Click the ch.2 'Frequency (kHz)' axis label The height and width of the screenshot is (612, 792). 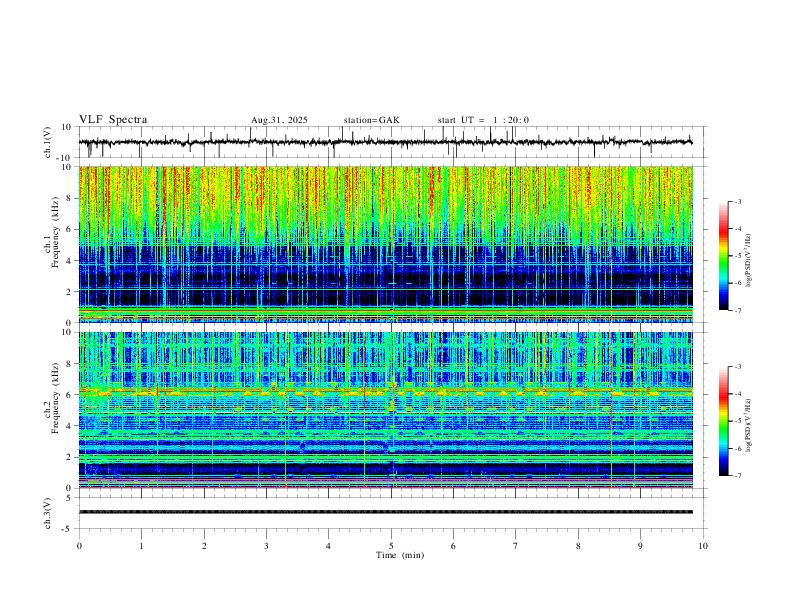pos(56,398)
